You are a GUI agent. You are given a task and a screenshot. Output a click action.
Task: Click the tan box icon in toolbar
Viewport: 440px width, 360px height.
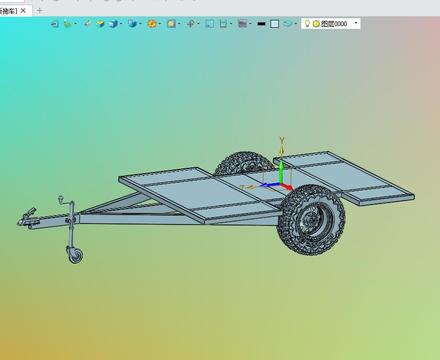point(171,24)
